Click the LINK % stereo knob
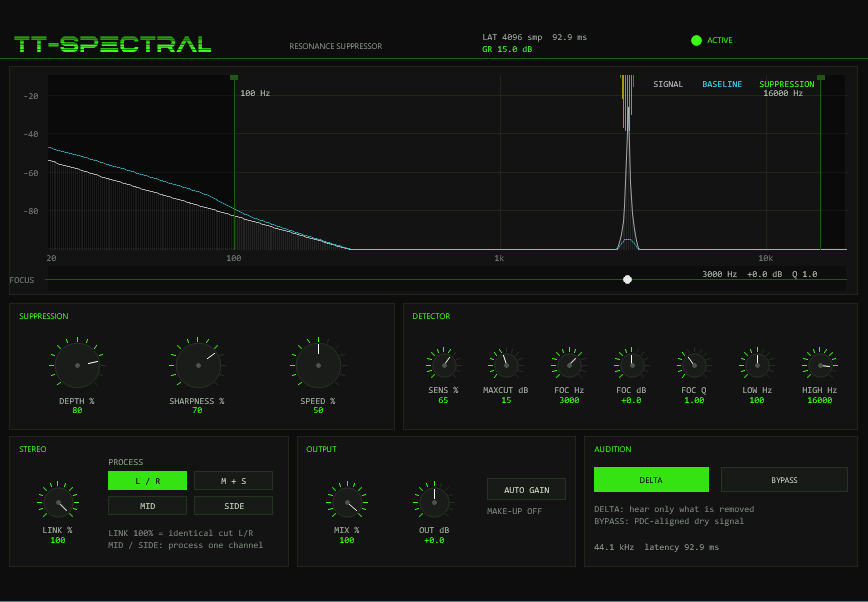Image resolution: width=868 pixels, height=602 pixels. coord(58,502)
